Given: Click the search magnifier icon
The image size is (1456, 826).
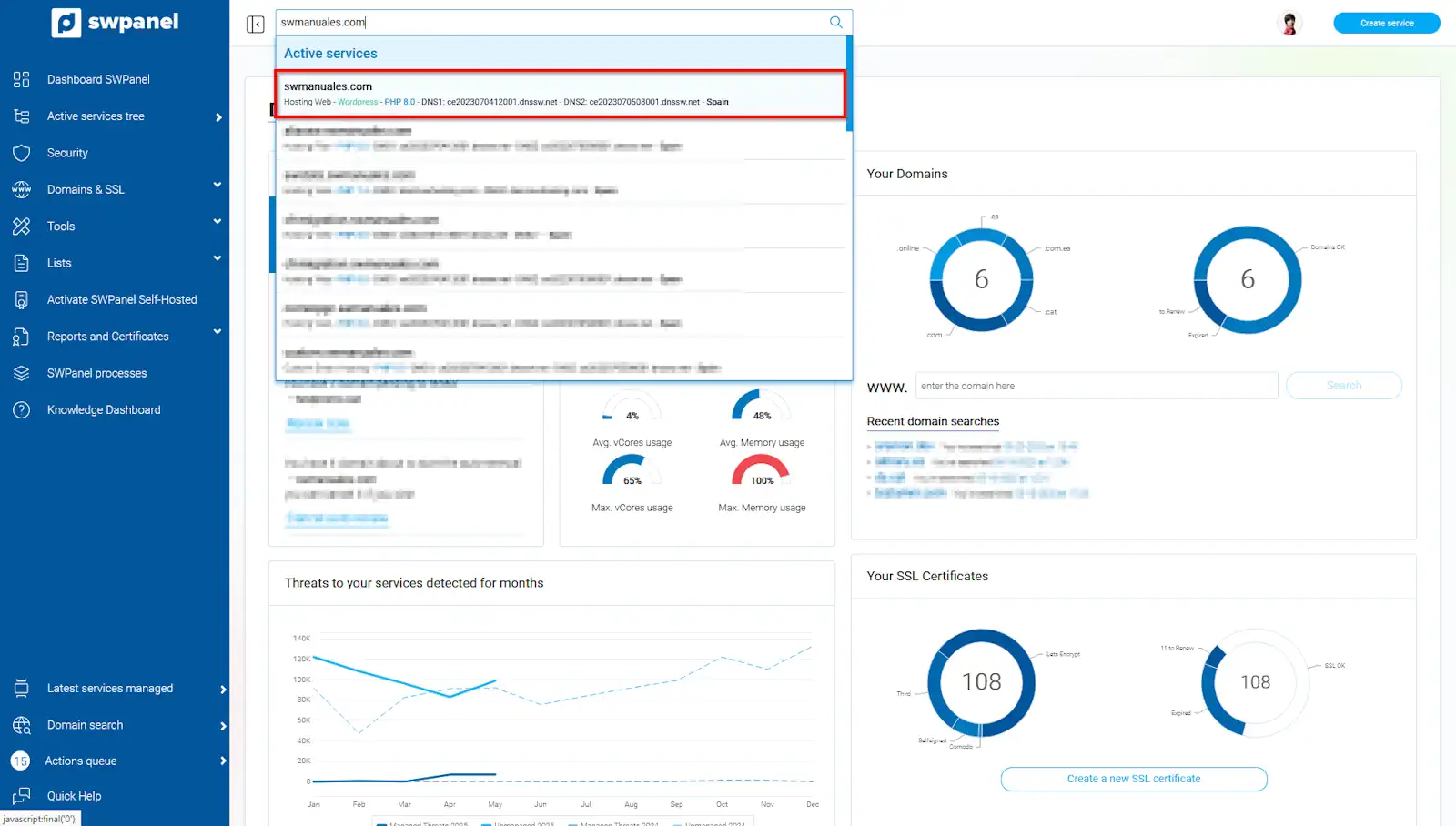Looking at the screenshot, I should click(835, 22).
